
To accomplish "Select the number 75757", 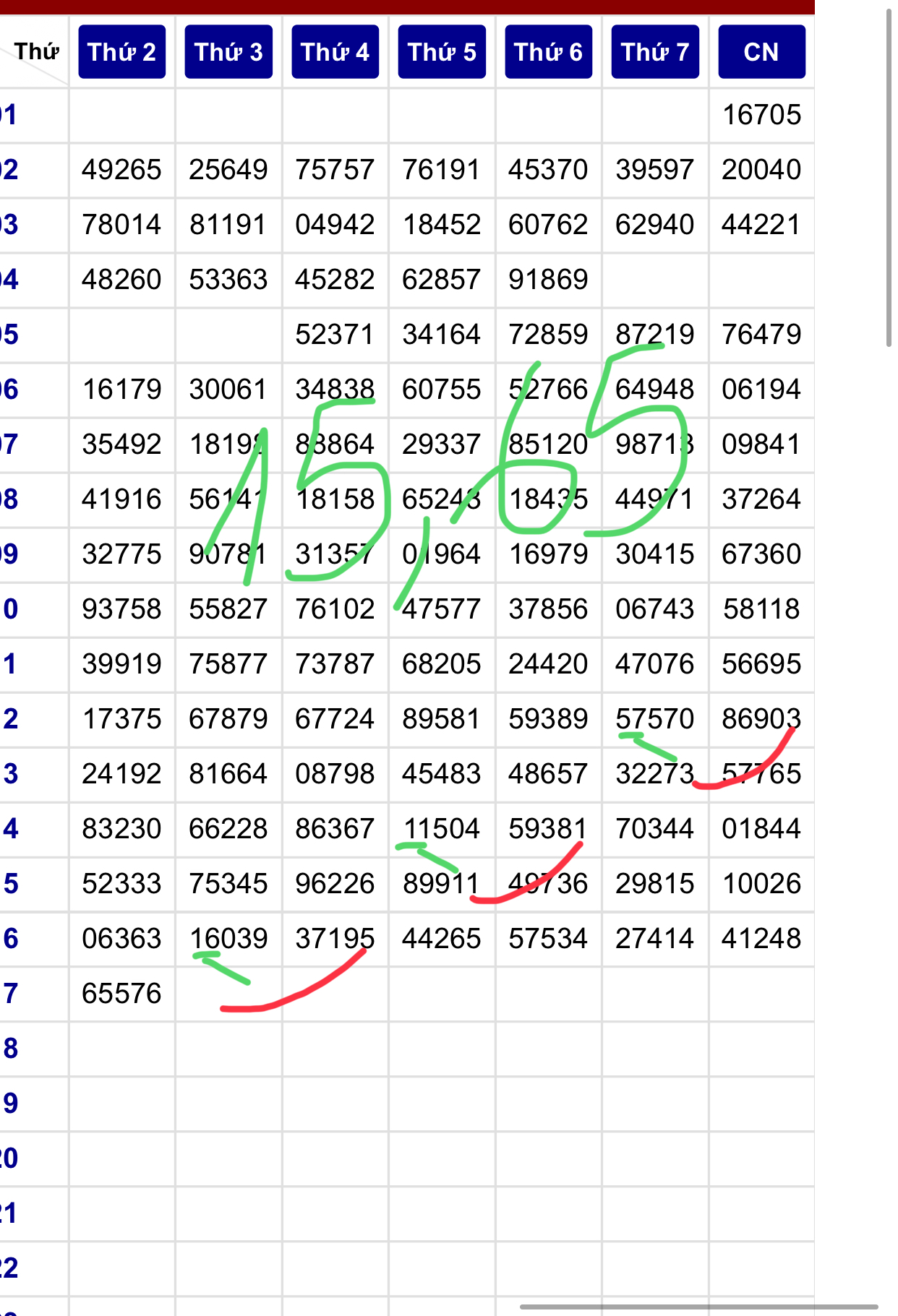I will pos(335,170).
